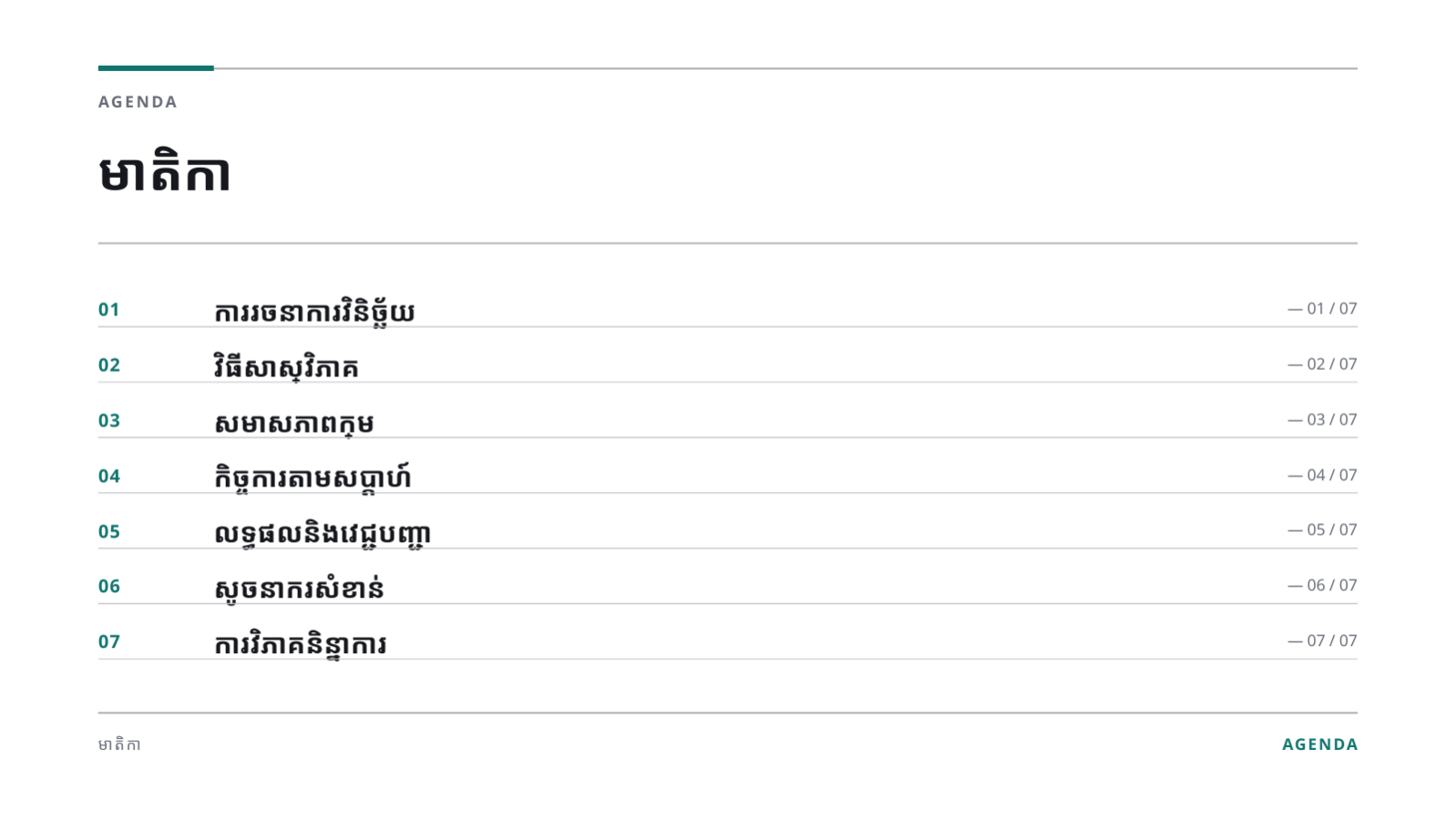The height and width of the screenshot is (820, 1456).
Task: Select agenda number 05
Action: click(x=109, y=532)
